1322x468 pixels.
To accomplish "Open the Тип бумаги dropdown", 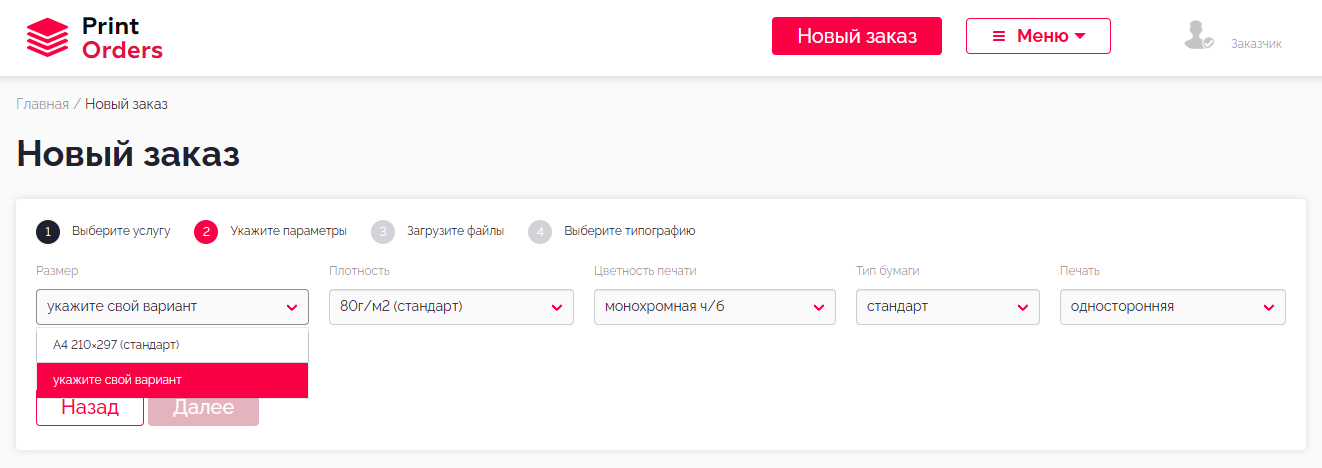I will coord(947,307).
